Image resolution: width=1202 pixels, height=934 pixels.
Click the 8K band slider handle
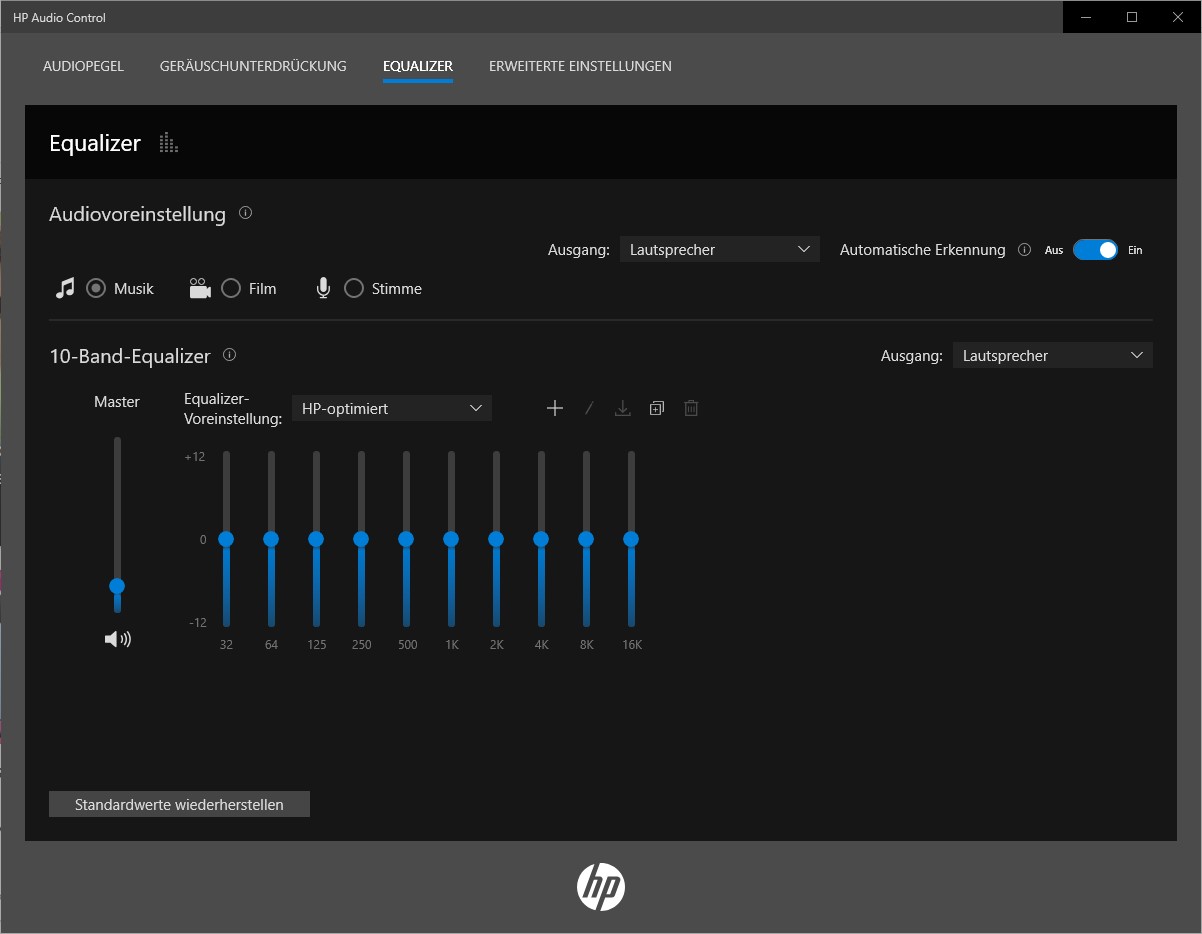click(x=586, y=538)
